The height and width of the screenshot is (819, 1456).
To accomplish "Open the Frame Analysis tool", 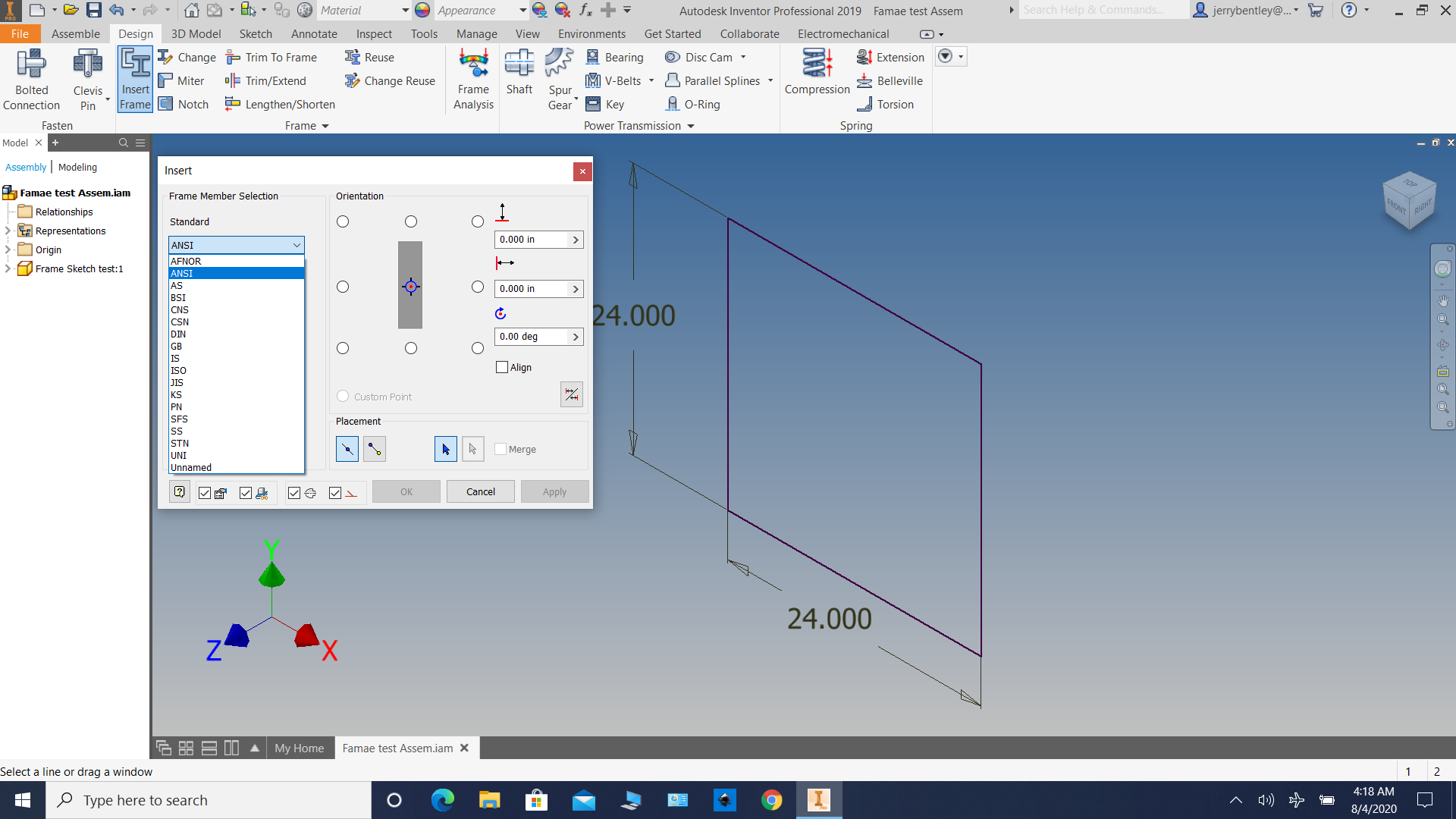I will click(472, 79).
